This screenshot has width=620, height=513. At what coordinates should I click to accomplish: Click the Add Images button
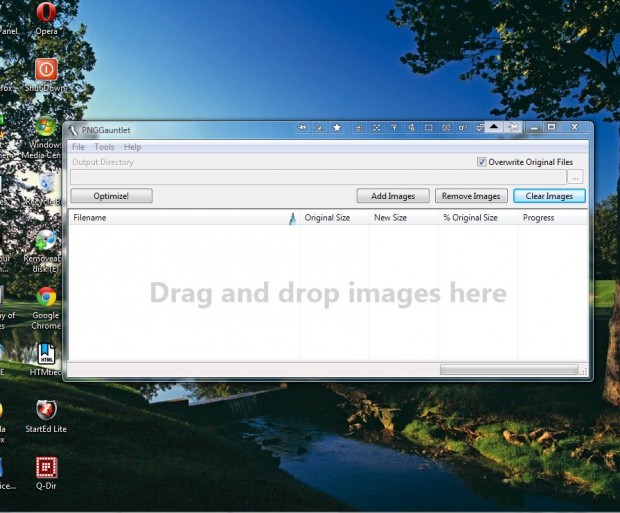393,196
